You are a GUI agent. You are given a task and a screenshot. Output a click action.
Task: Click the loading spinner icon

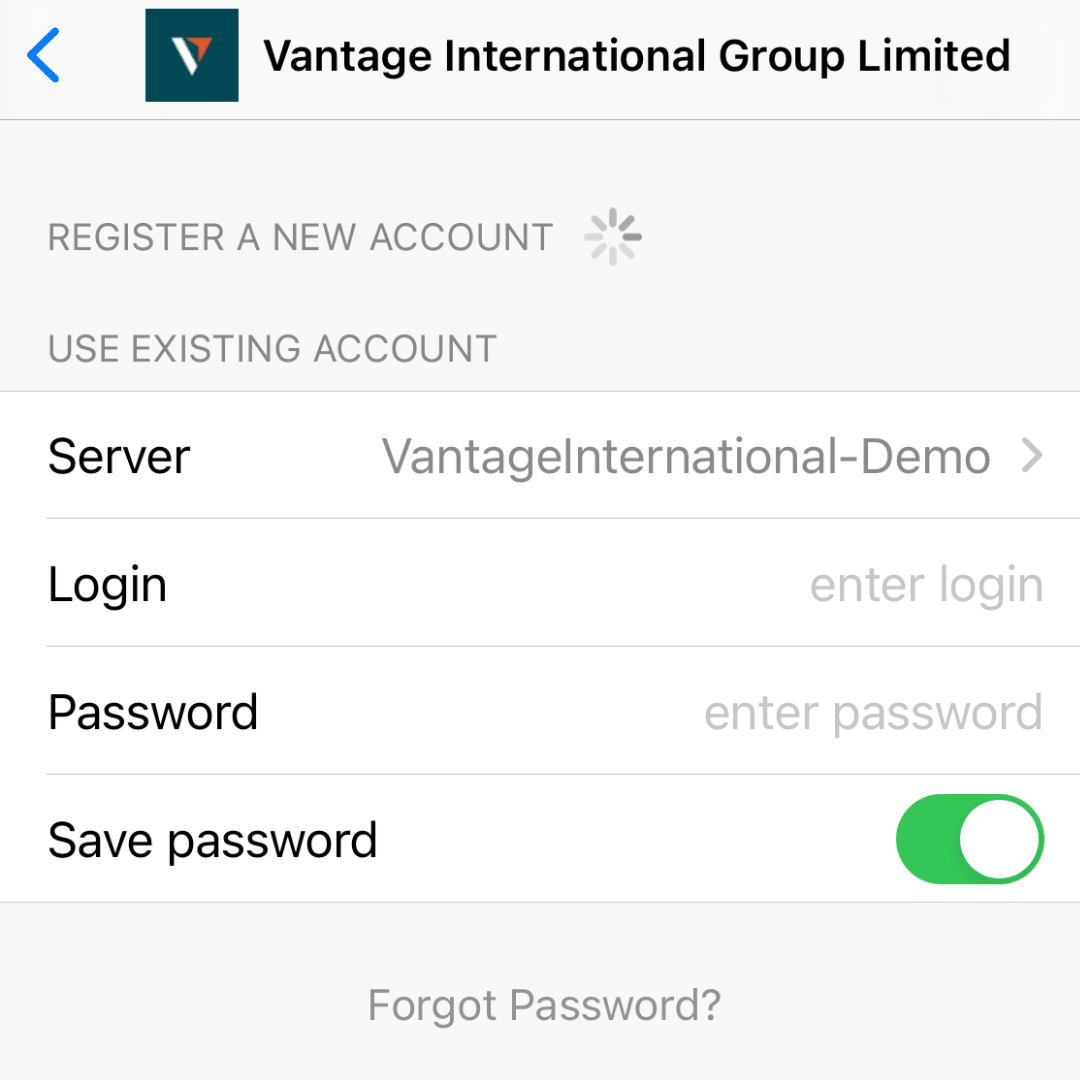[x=613, y=238]
